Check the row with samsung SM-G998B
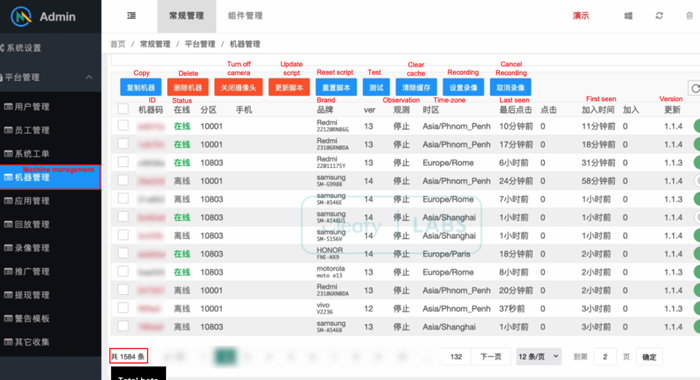 pos(123,180)
